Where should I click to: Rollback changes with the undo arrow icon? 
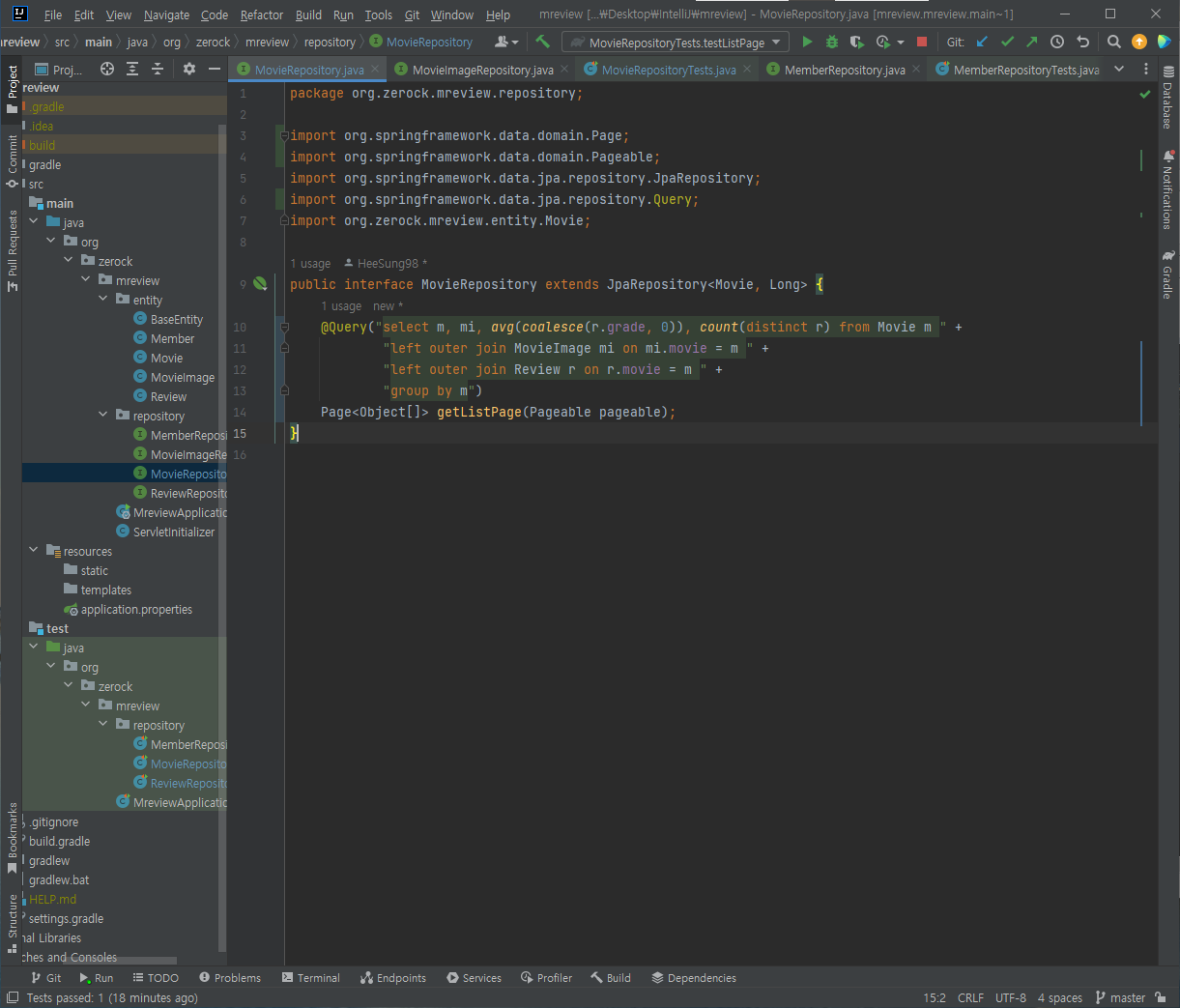[1082, 42]
